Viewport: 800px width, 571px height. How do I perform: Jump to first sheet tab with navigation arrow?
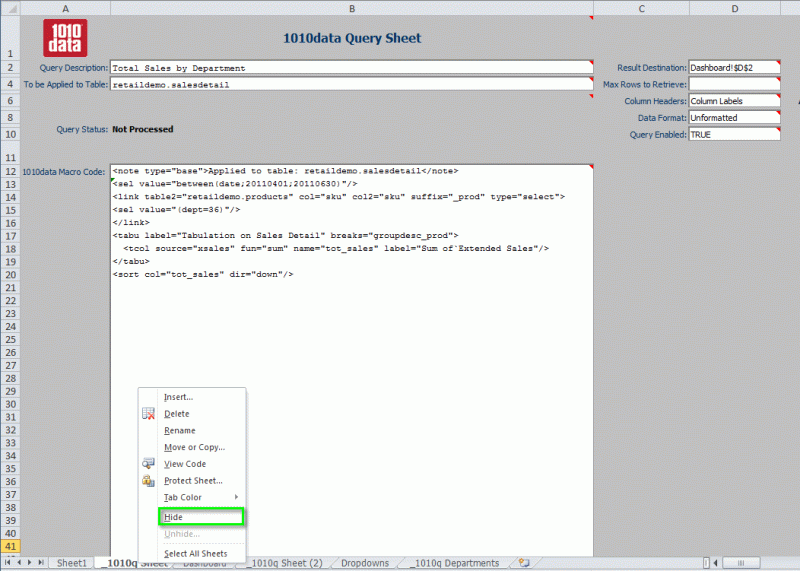(8, 562)
